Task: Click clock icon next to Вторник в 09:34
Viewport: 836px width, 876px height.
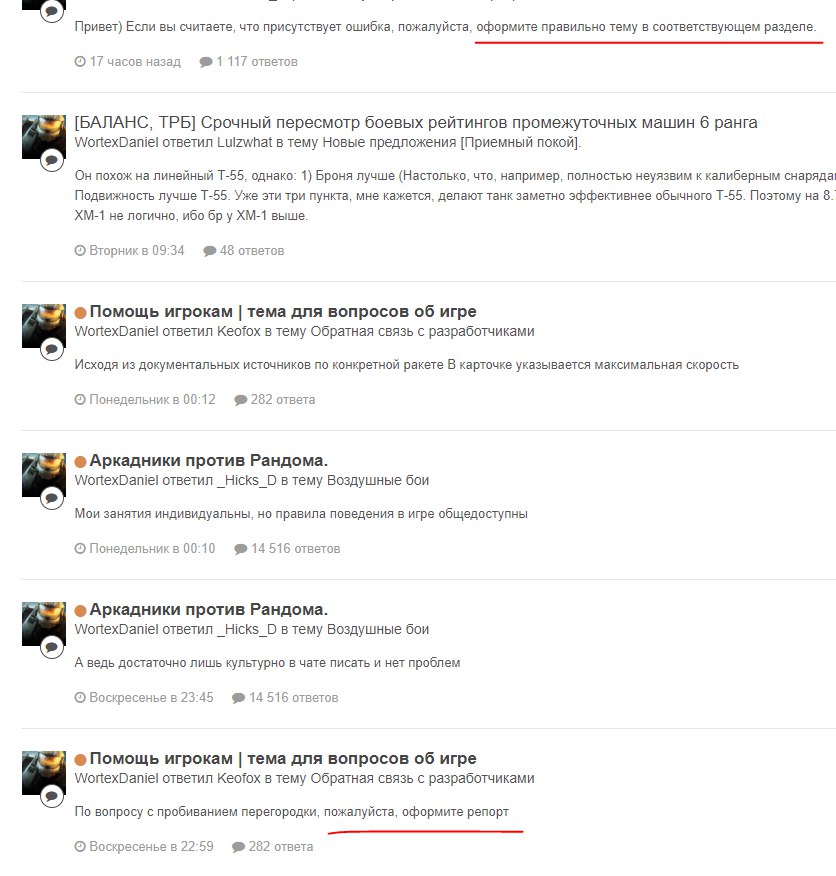Action: point(80,250)
